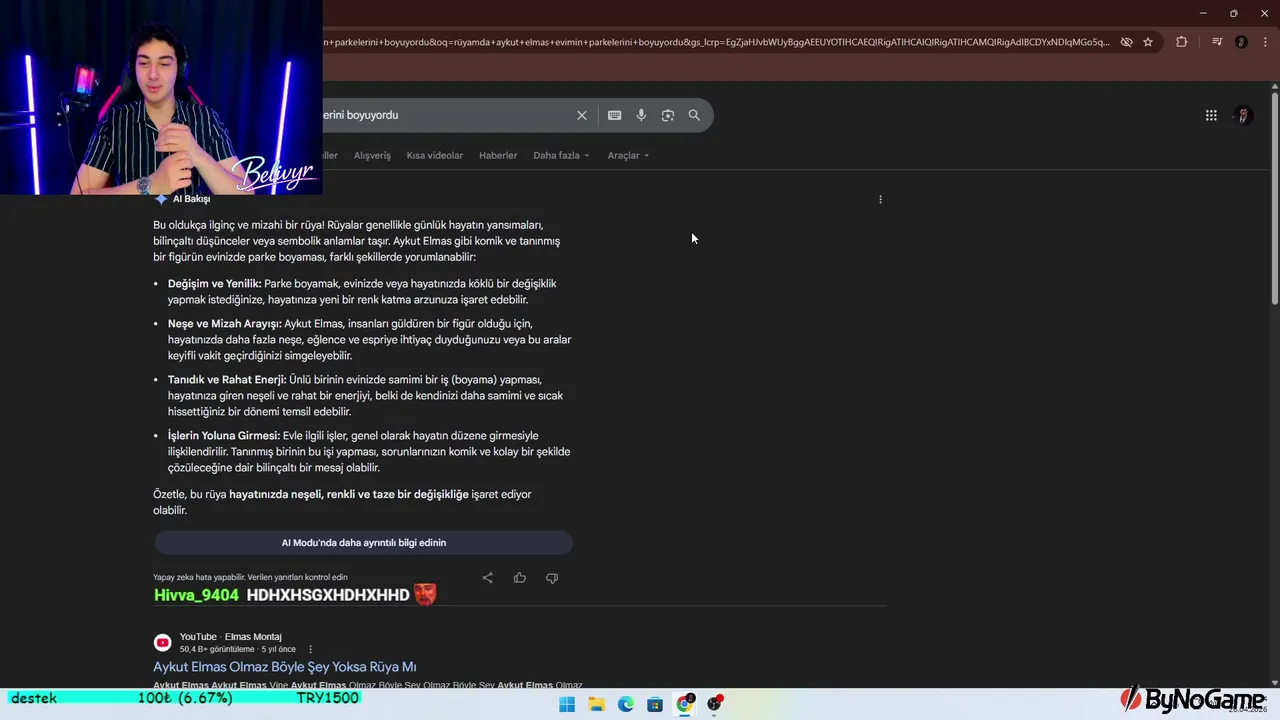Switch to Chrome in the taskbar
The image size is (1280, 720).
(x=685, y=704)
